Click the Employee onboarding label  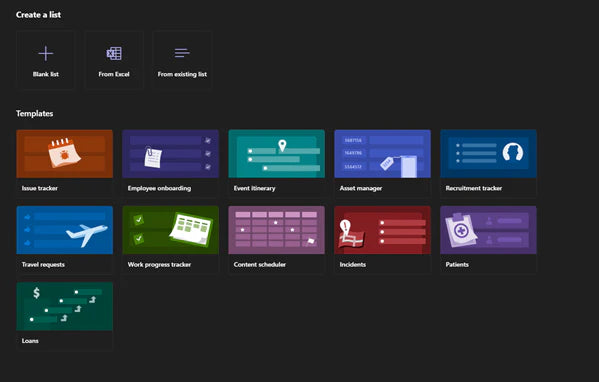[159, 188]
